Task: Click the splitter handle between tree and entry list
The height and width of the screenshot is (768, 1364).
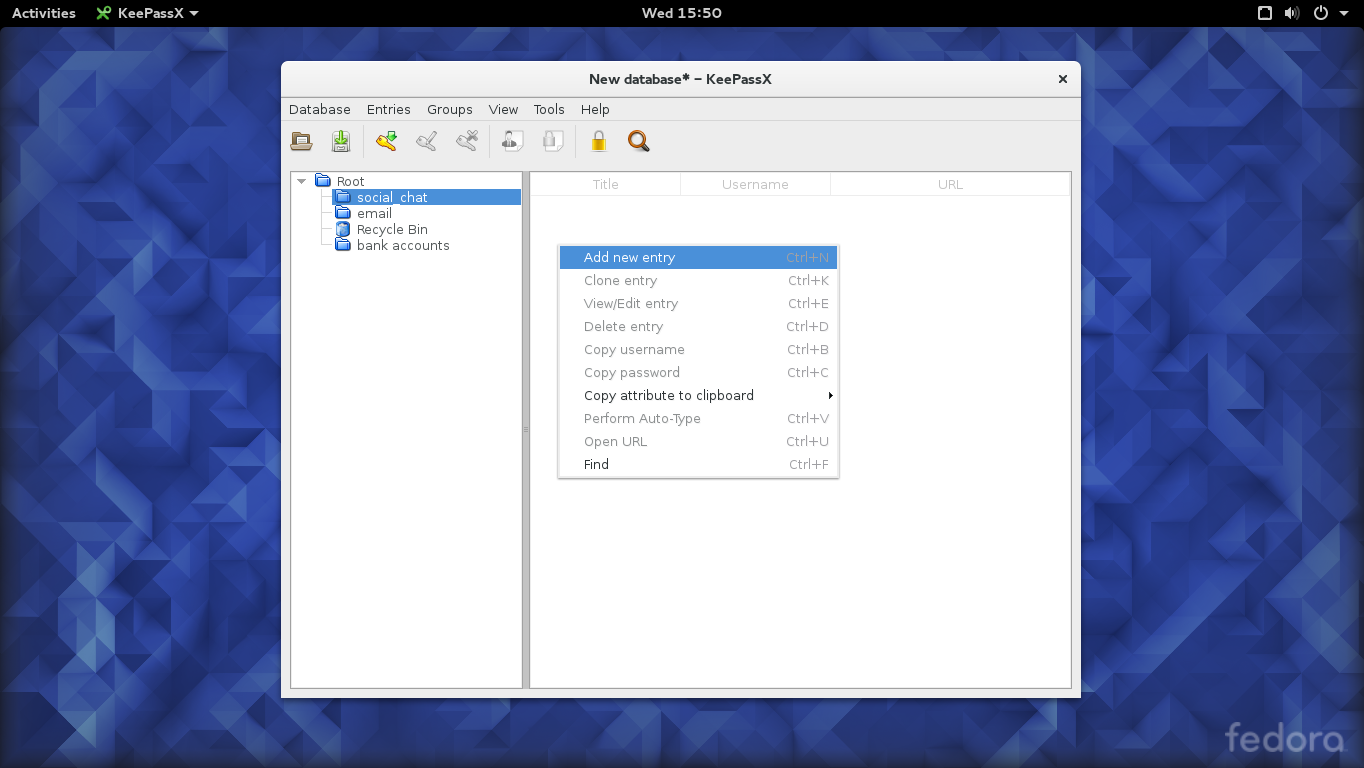Action: [x=526, y=430]
